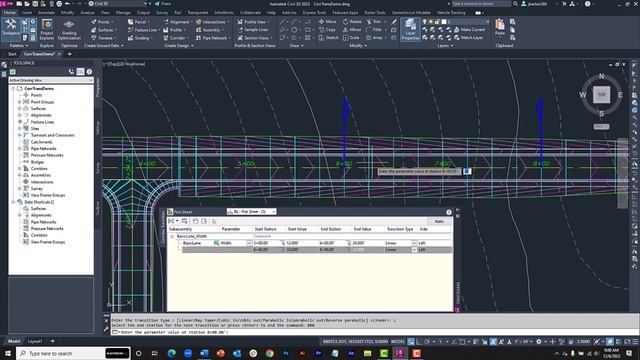Switch to the Layout1 tab

click(35, 341)
